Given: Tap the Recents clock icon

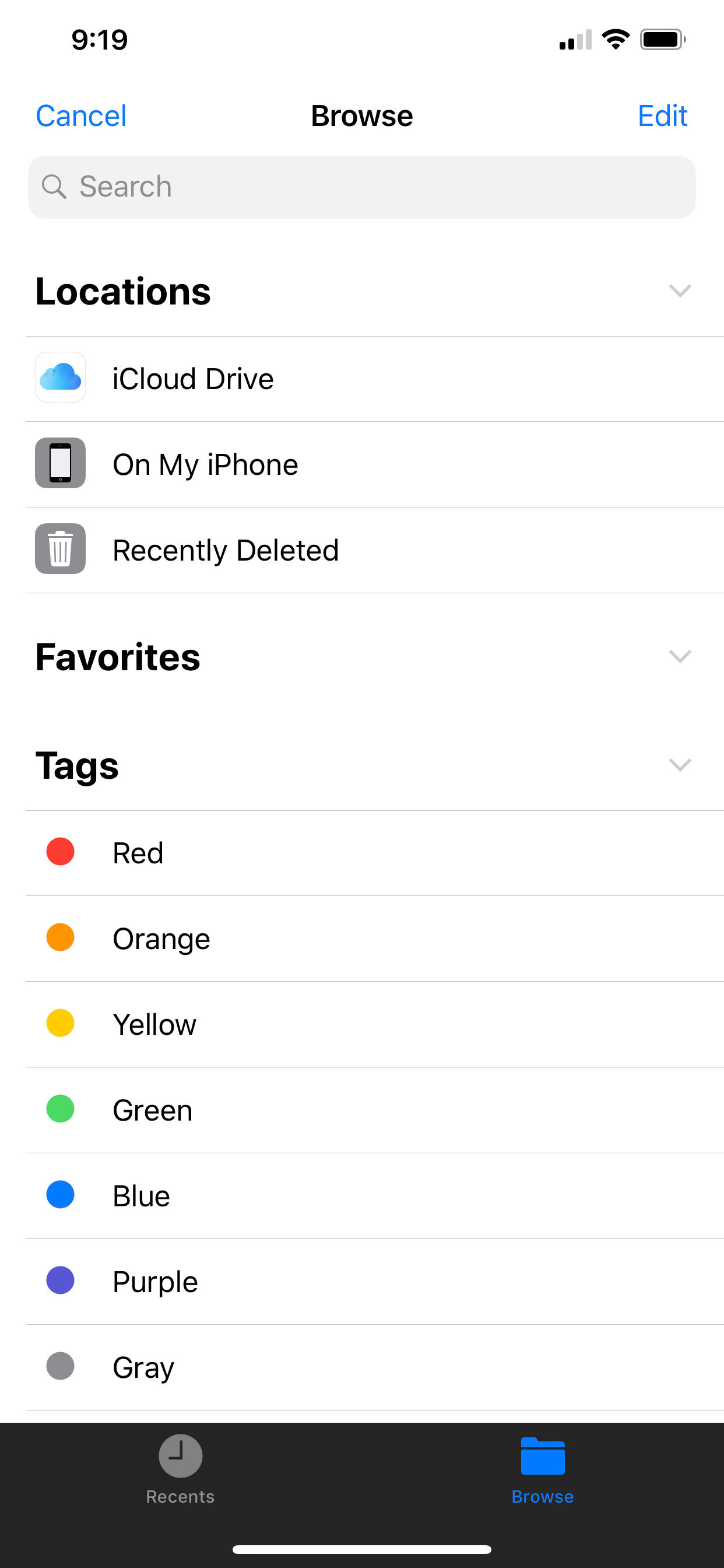Looking at the screenshot, I should click(180, 1455).
